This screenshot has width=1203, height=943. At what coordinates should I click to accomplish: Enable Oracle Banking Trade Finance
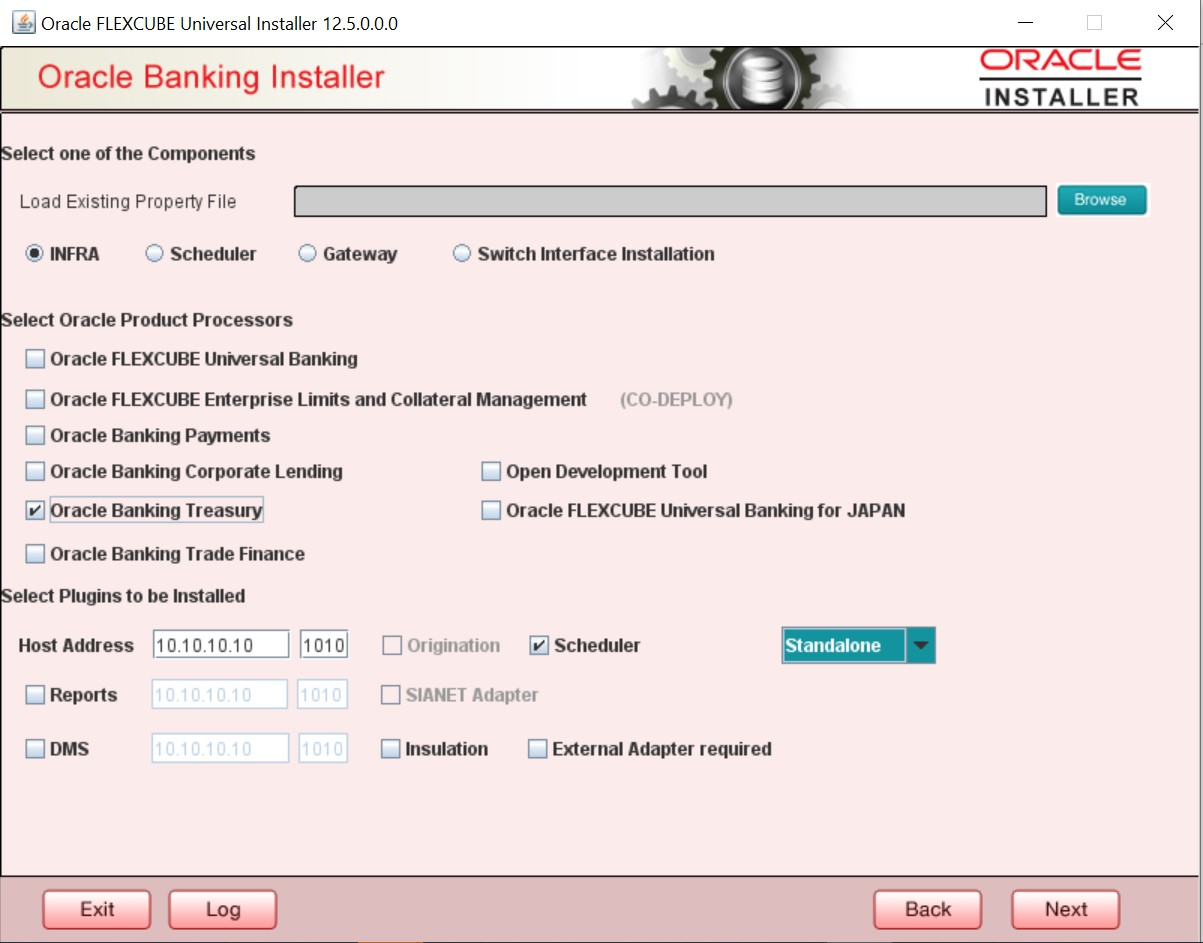[35, 554]
